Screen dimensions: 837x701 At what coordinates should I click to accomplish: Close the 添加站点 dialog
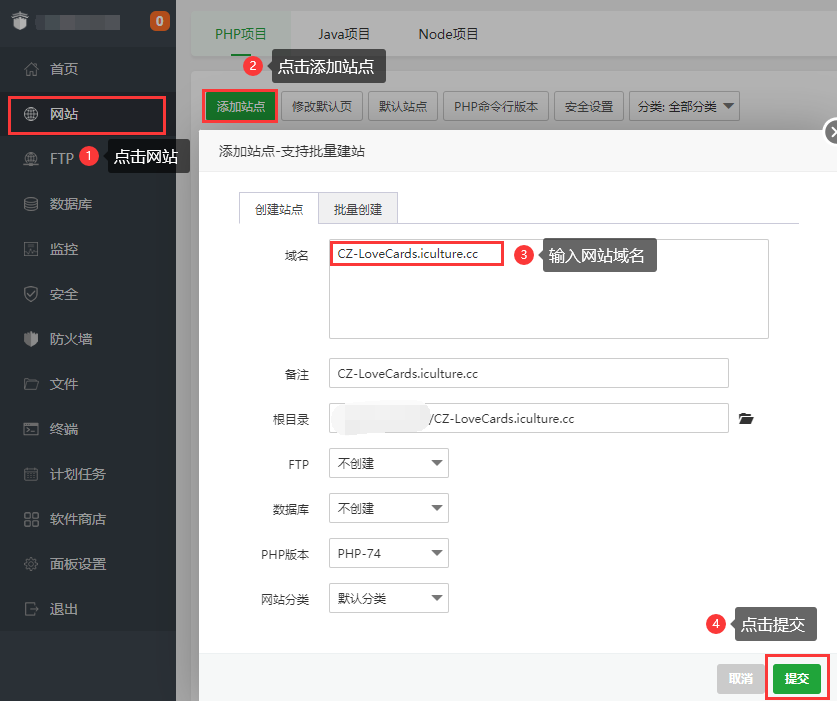pyautogui.click(x=831, y=131)
